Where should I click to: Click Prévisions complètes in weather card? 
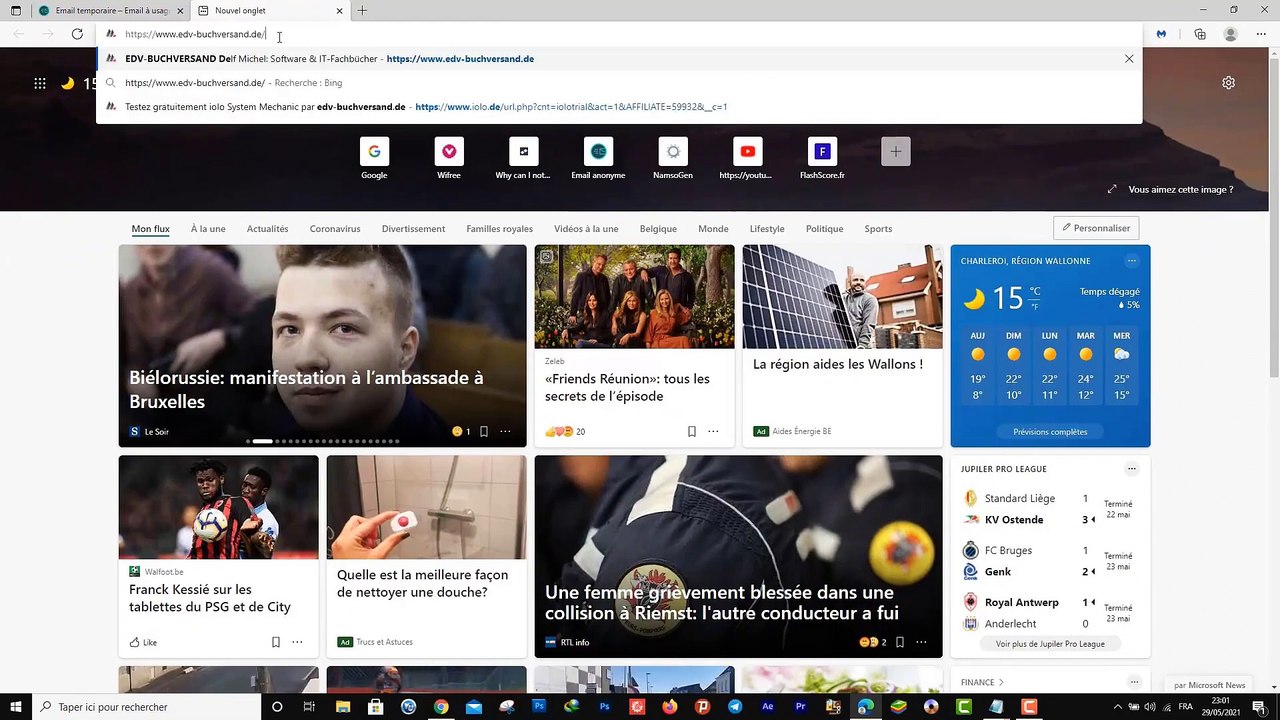tap(1050, 432)
